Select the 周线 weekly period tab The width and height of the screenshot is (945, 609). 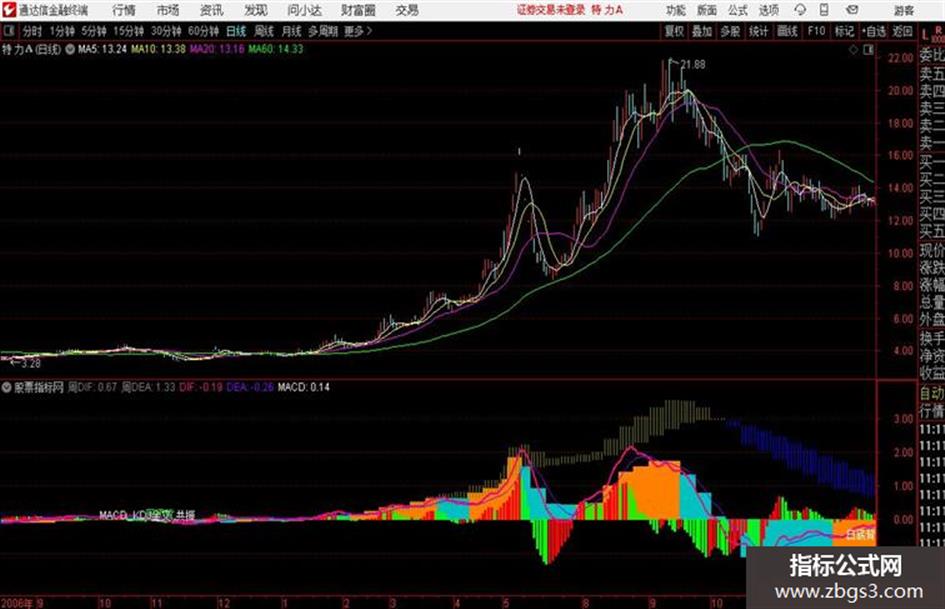point(264,31)
